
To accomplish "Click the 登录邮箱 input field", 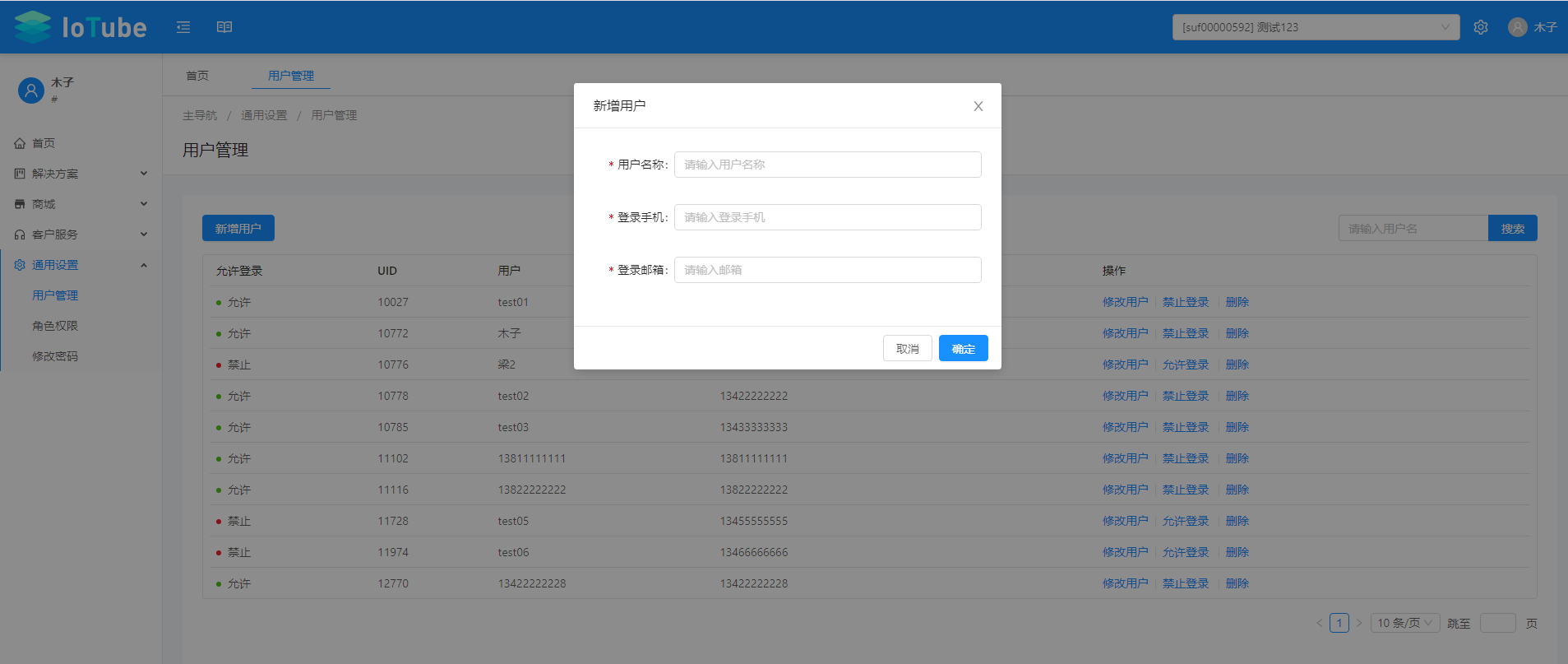I will [x=828, y=270].
